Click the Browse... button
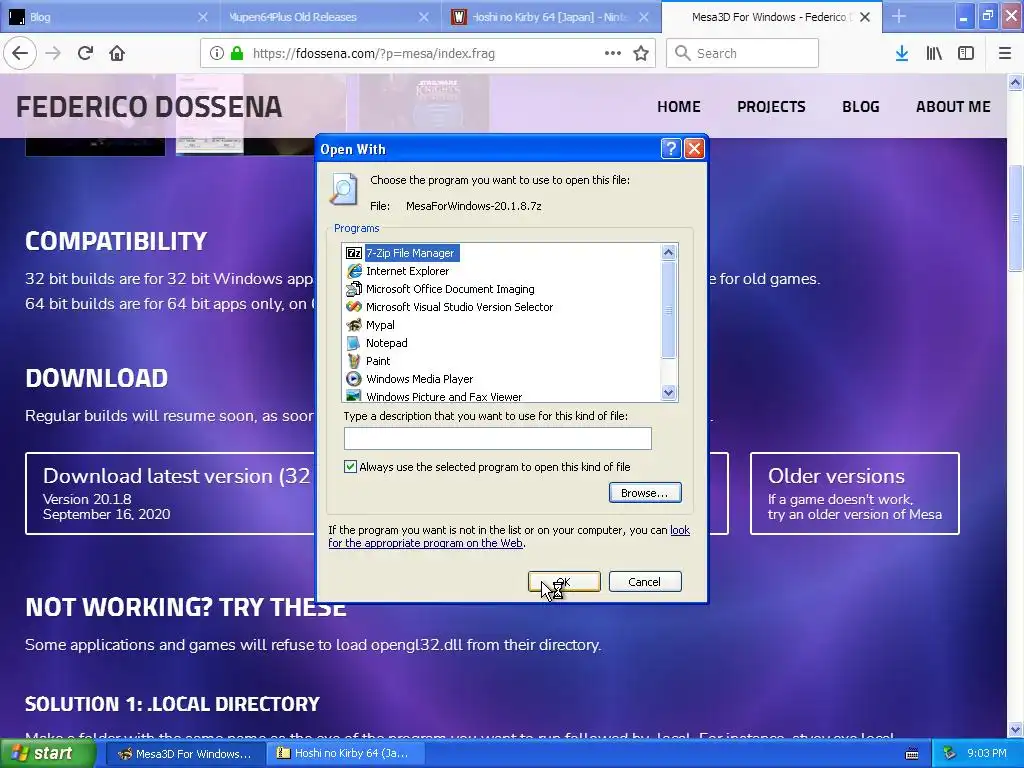Viewport: 1024px width, 768px height. [645, 492]
